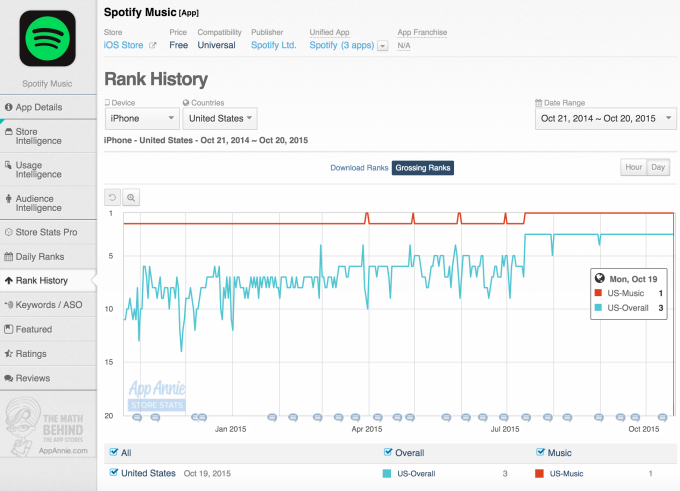Click the 'Oct 19, 2015' date text
680x491 pixels.
point(207,474)
